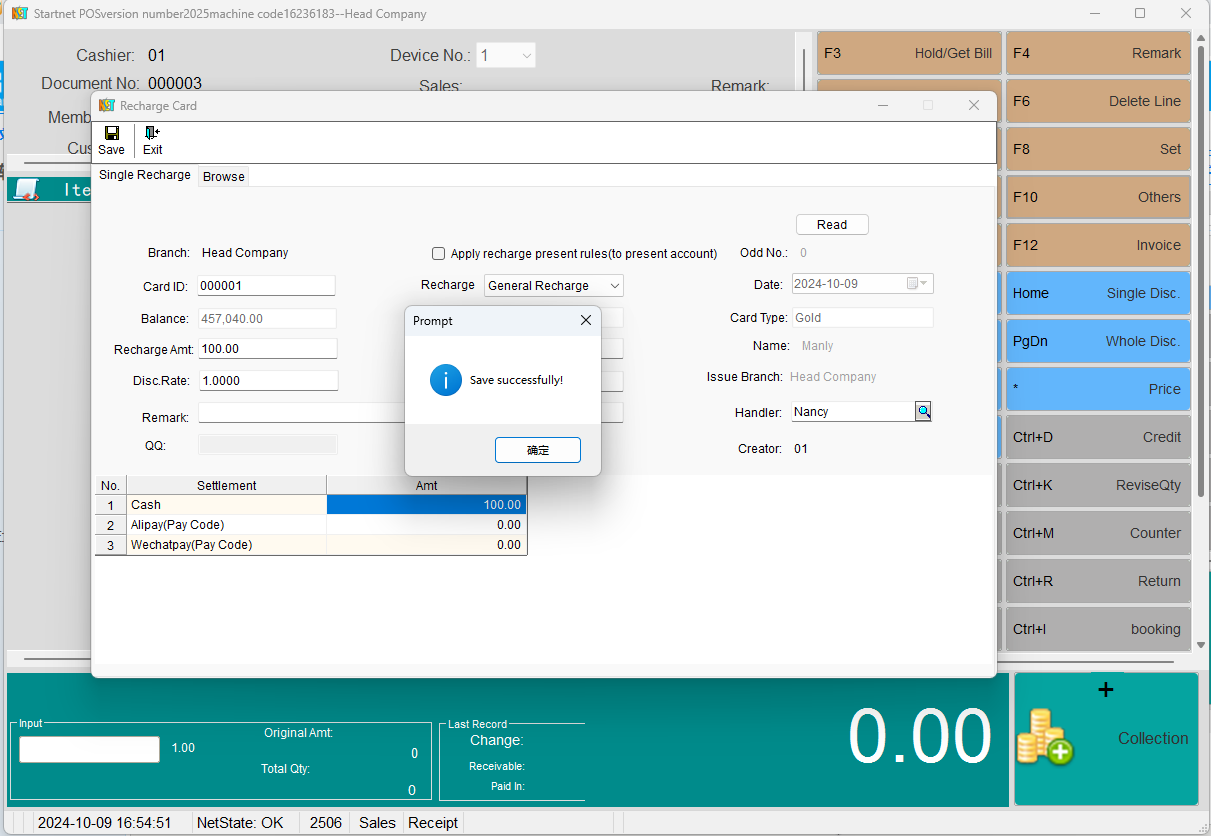Click the date-time entry in status bar
Screen dimensions: 1211x836
tap(104, 823)
